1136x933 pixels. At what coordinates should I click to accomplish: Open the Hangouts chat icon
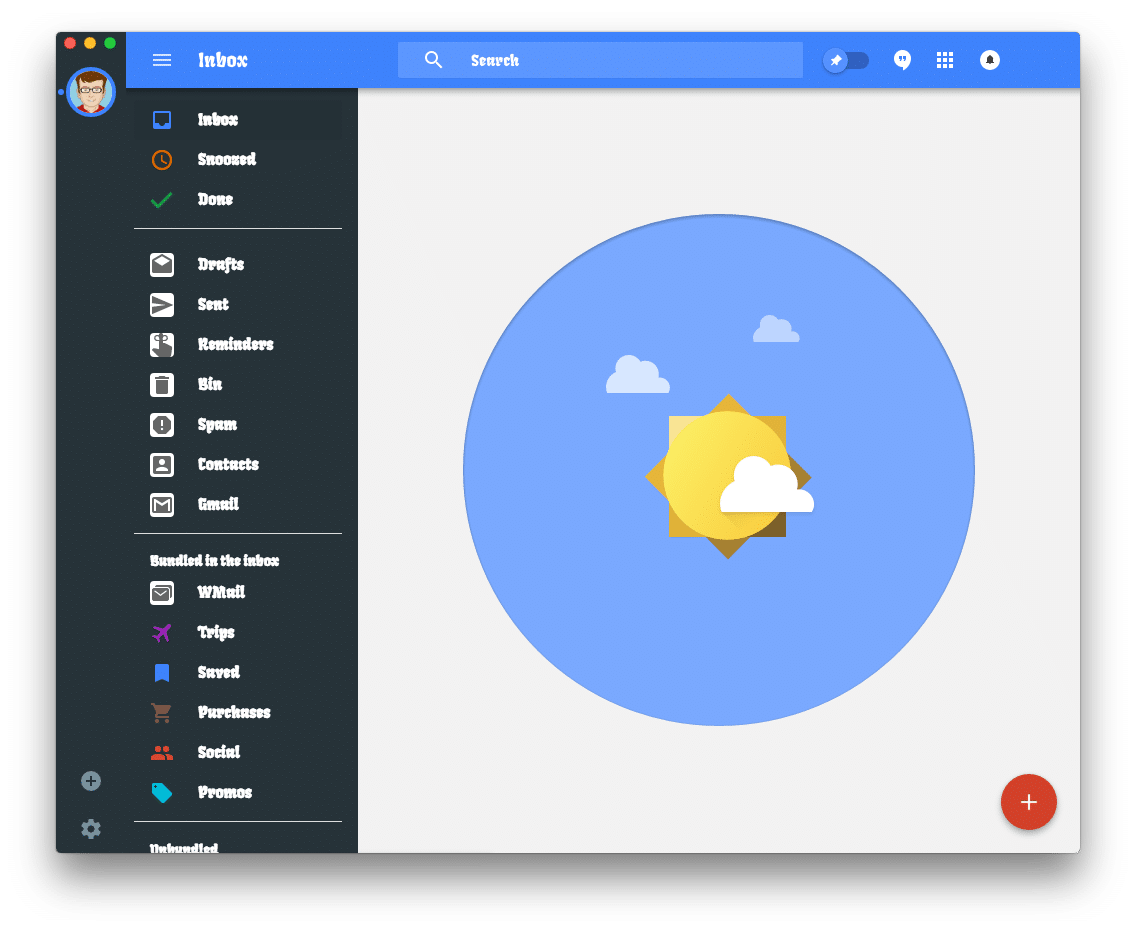point(902,60)
